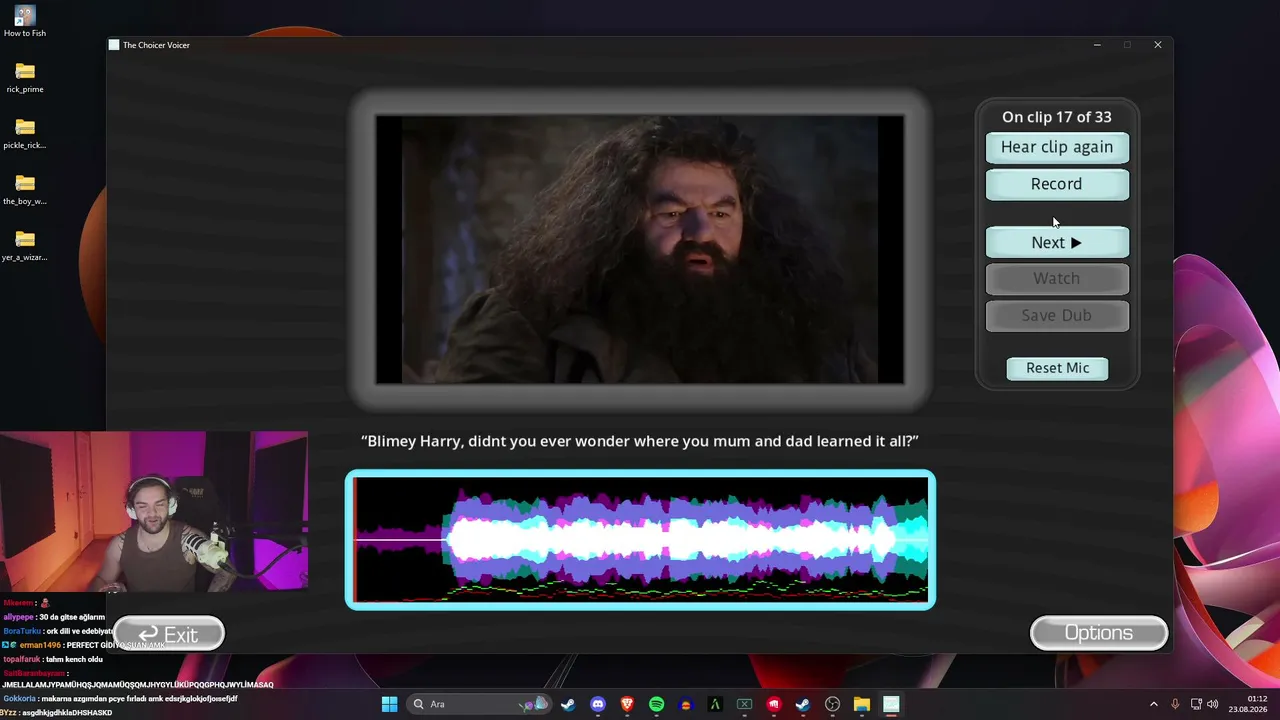Open network settings from system tray

pos(1196,704)
